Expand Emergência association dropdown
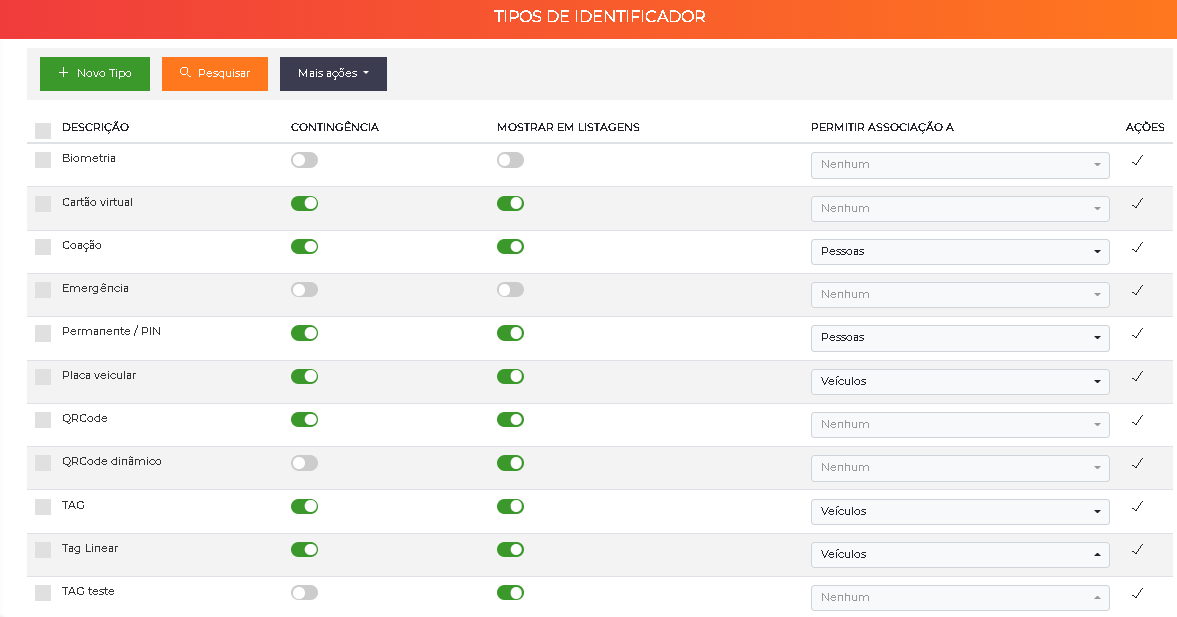Viewport: 1177px width, 617px height. click(960, 295)
